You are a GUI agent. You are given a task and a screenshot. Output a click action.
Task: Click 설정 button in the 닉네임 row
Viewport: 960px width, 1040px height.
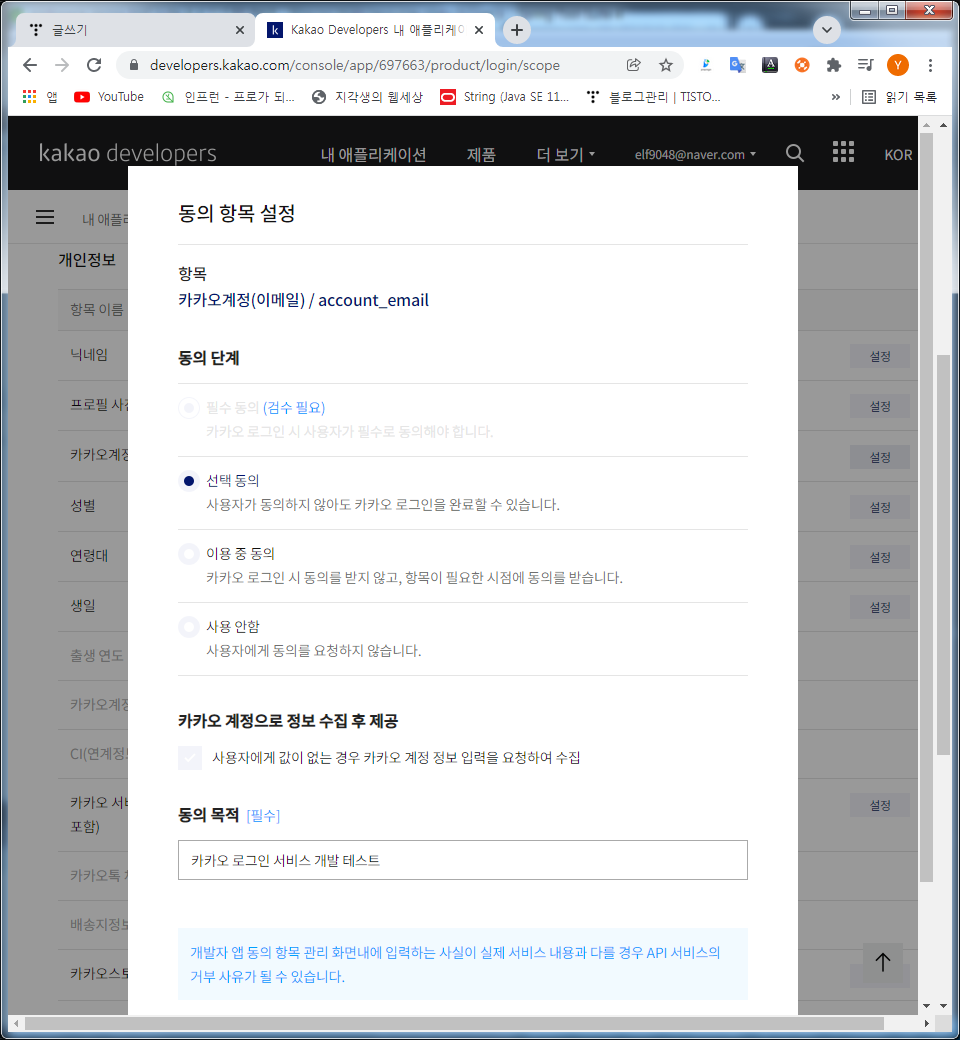tap(880, 357)
